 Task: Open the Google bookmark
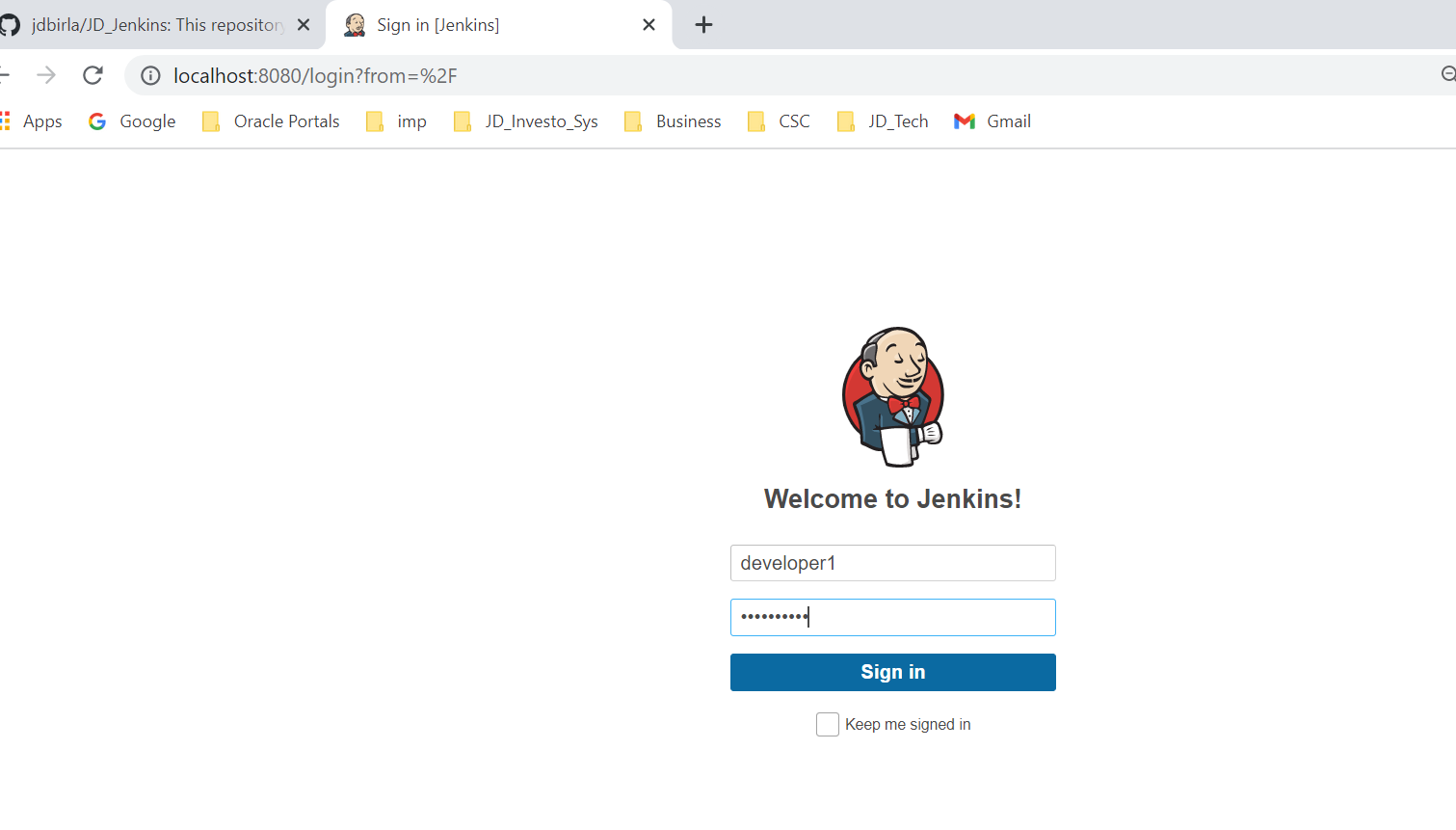click(132, 121)
